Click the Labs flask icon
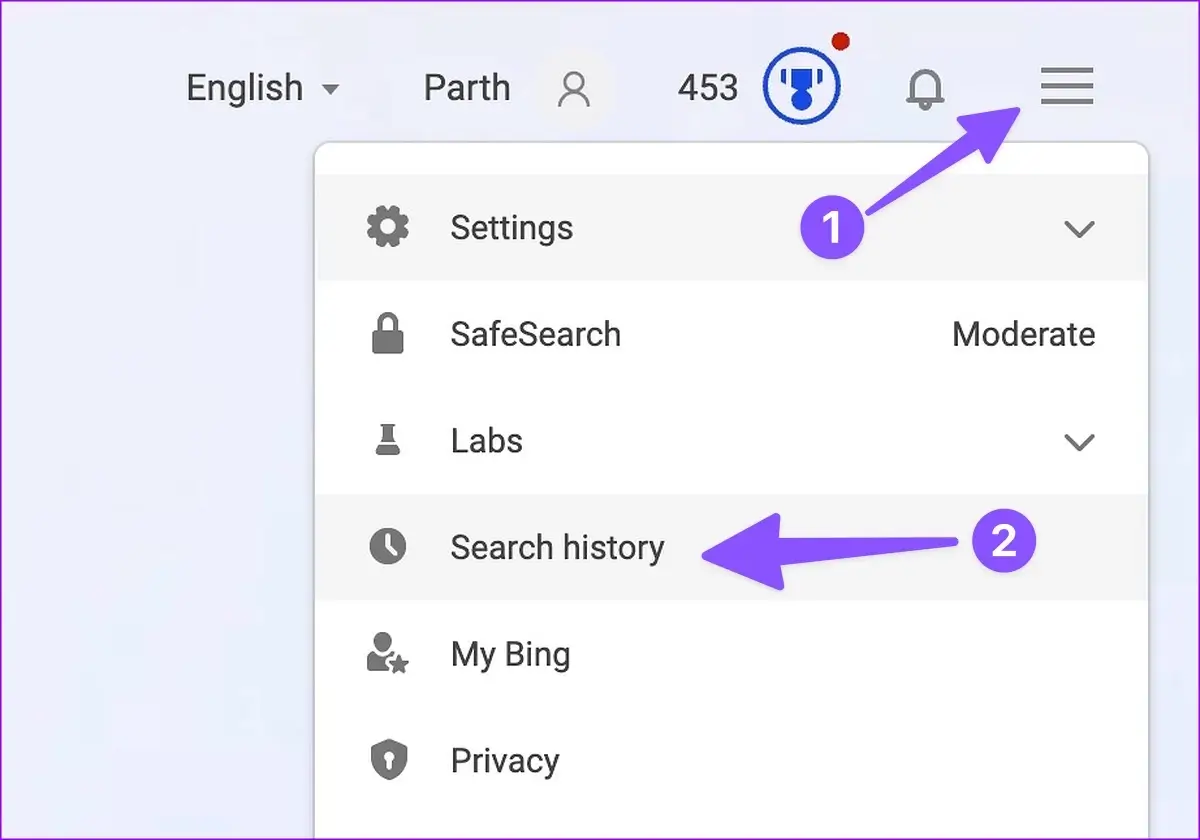The height and width of the screenshot is (840, 1200). 388,441
